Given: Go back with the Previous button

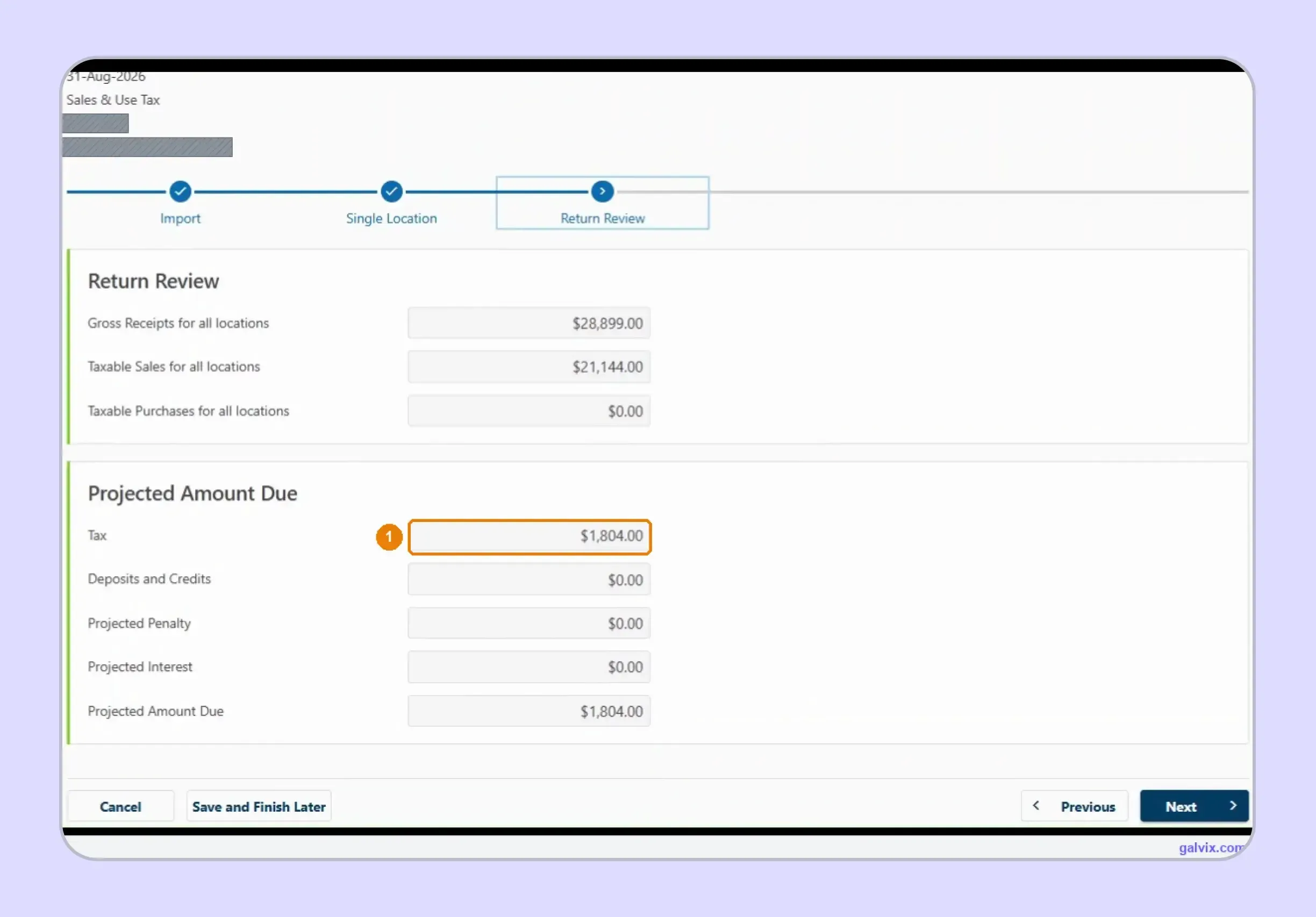Looking at the screenshot, I should 1075,806.
